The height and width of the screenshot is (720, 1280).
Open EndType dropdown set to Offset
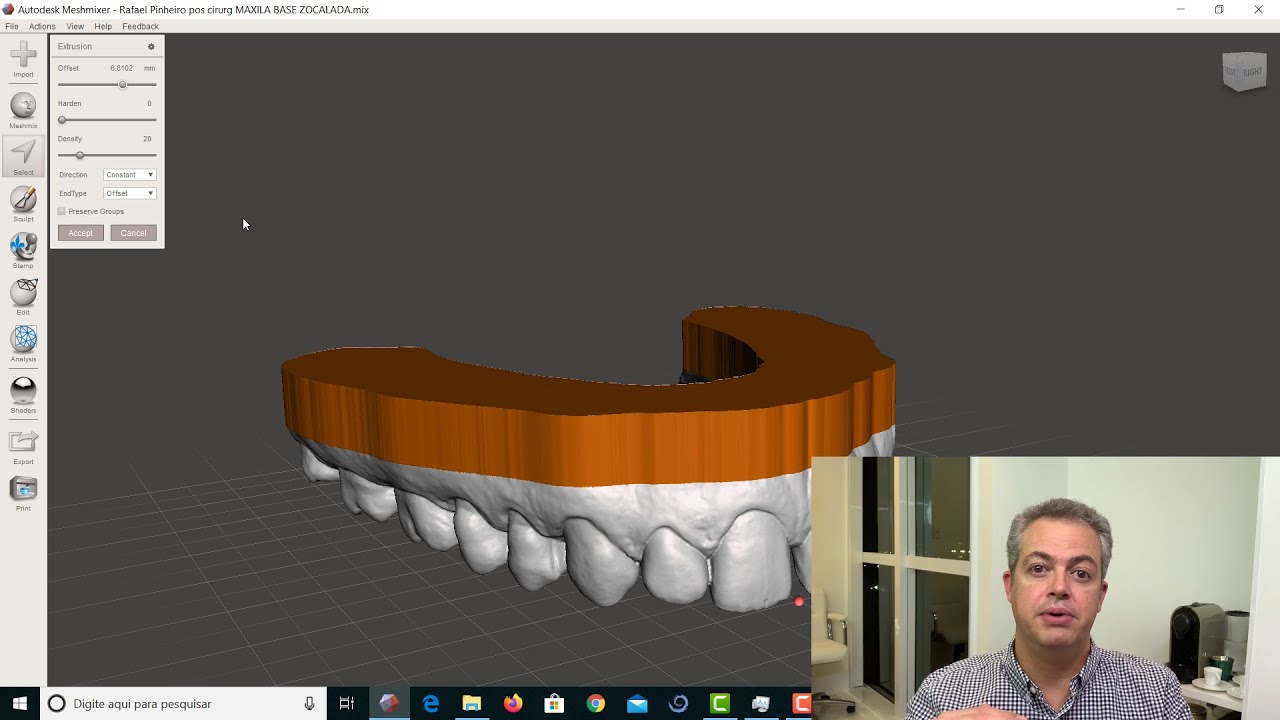coord(130,193)
